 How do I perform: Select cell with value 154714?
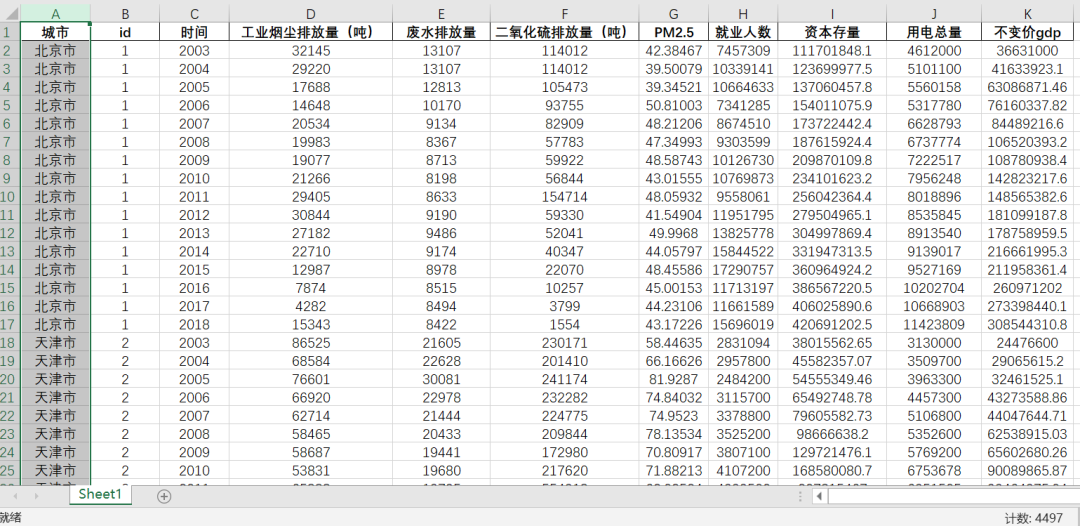[x=565, y=196]
